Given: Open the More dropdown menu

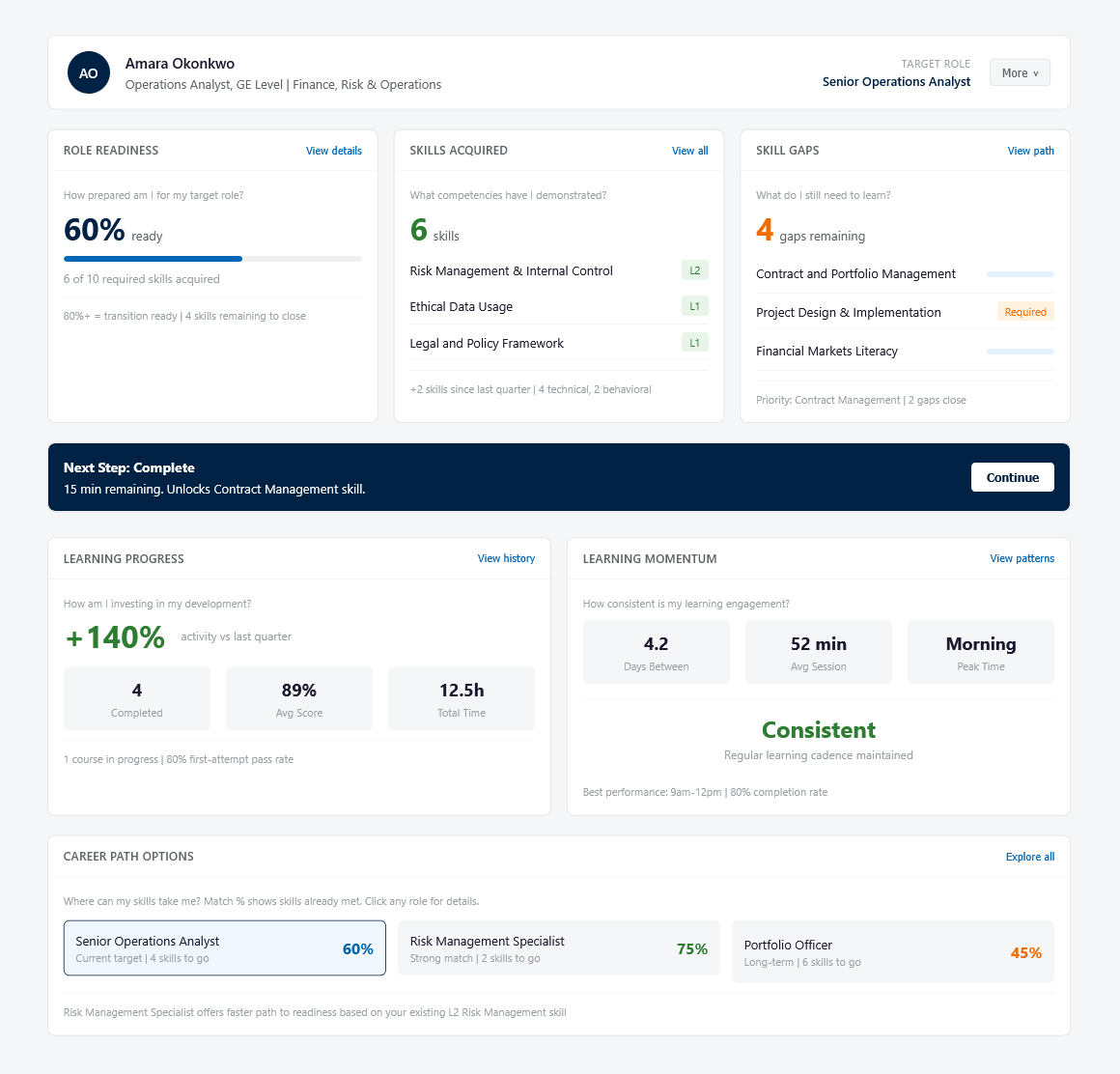Looking at the screenshot, I should tap(1020, 72).
